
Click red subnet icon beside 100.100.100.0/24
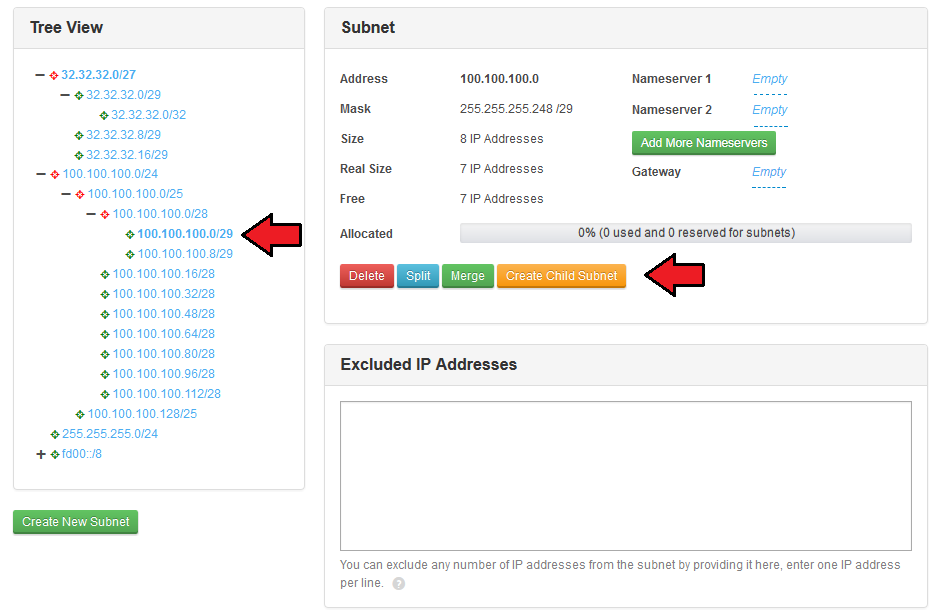[54, 175]
